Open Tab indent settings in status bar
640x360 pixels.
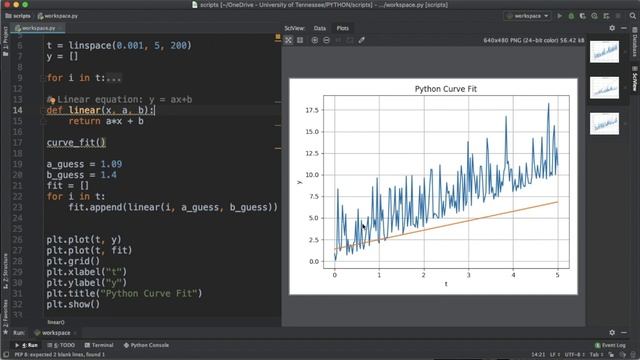pyautogui.click(x=596, y=354)
